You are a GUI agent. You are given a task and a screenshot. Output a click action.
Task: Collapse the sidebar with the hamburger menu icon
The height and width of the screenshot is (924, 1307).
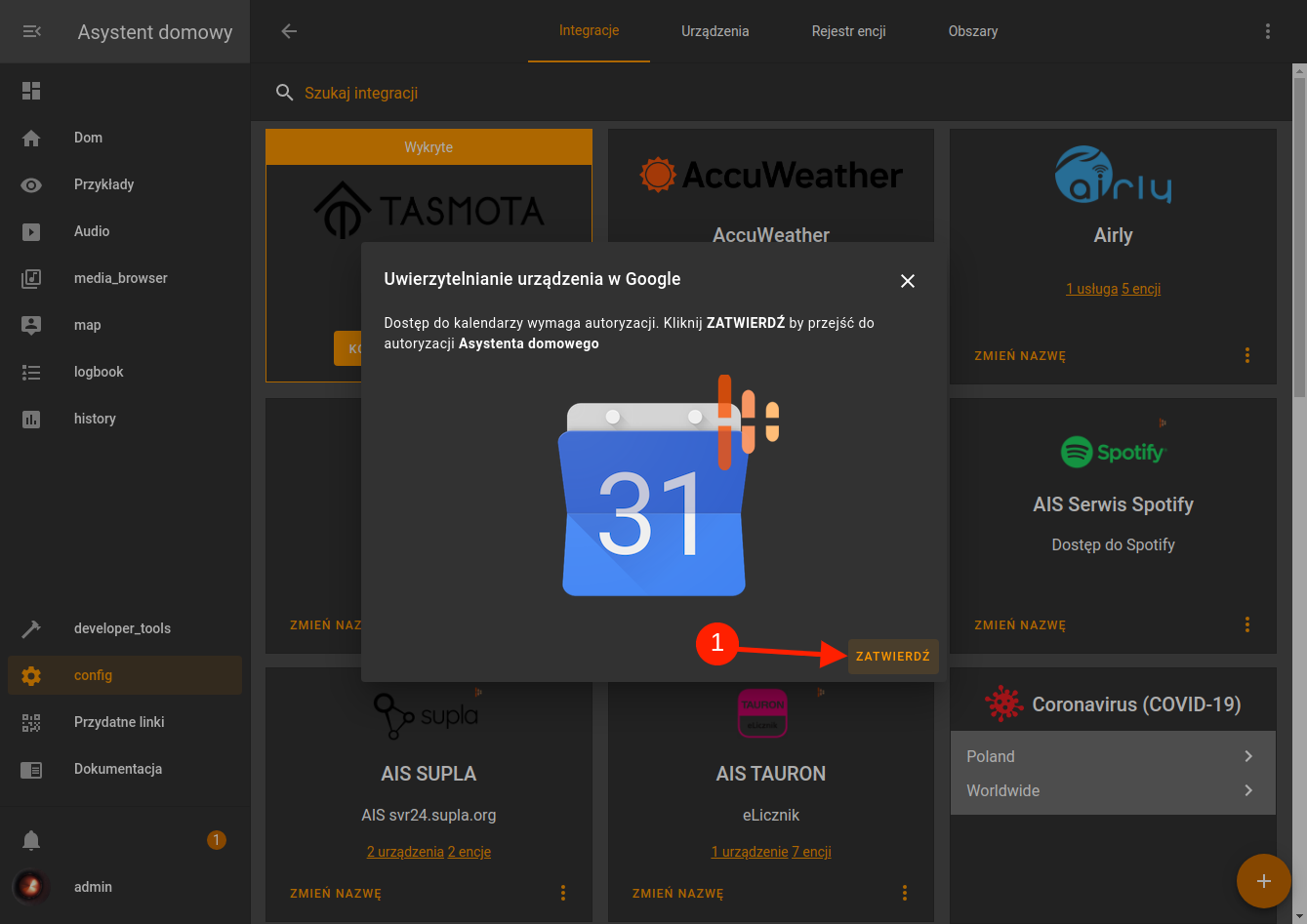tap(31, 32)
